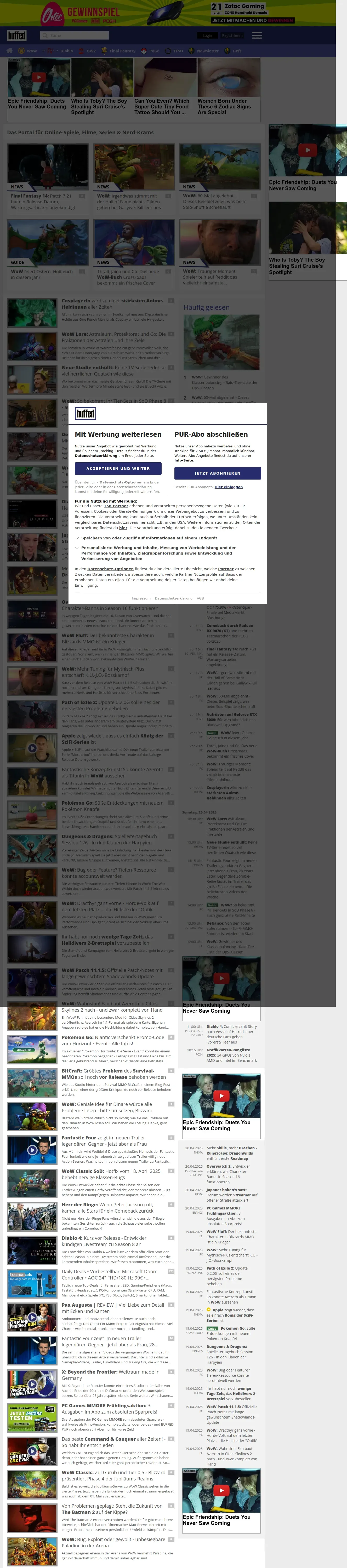Click the buffed logo in the site header
347x1568 pixels.
pyautogui.click(x=16, y=35)
